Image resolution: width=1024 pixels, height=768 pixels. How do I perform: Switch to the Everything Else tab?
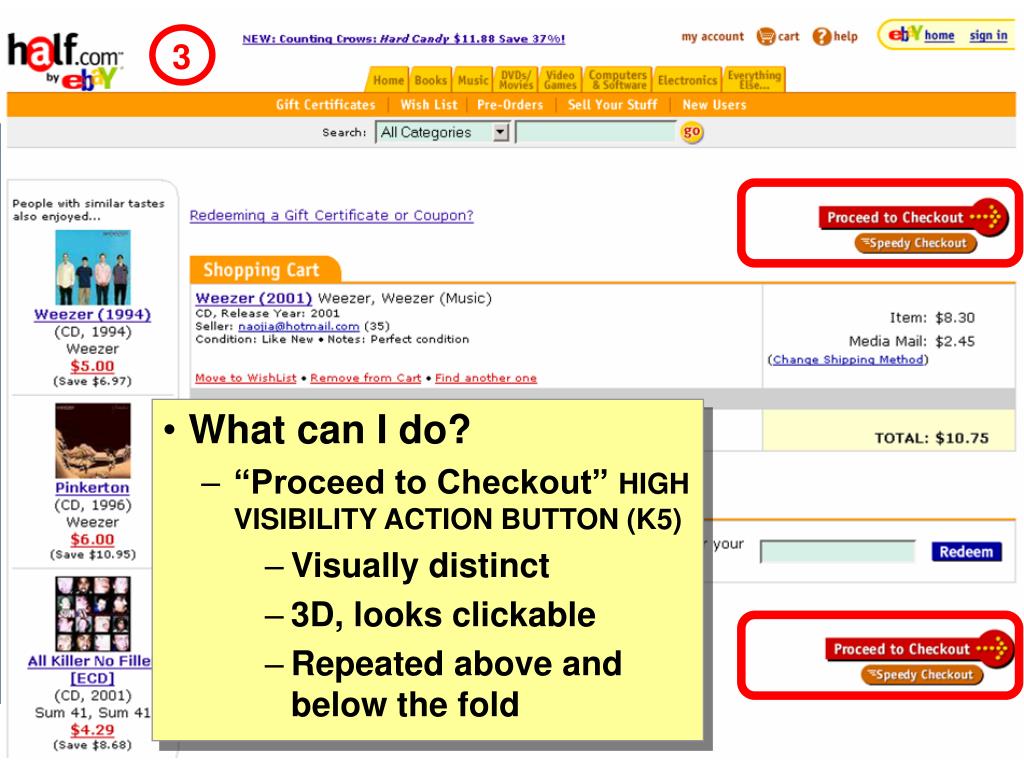[x=754, y=80]
